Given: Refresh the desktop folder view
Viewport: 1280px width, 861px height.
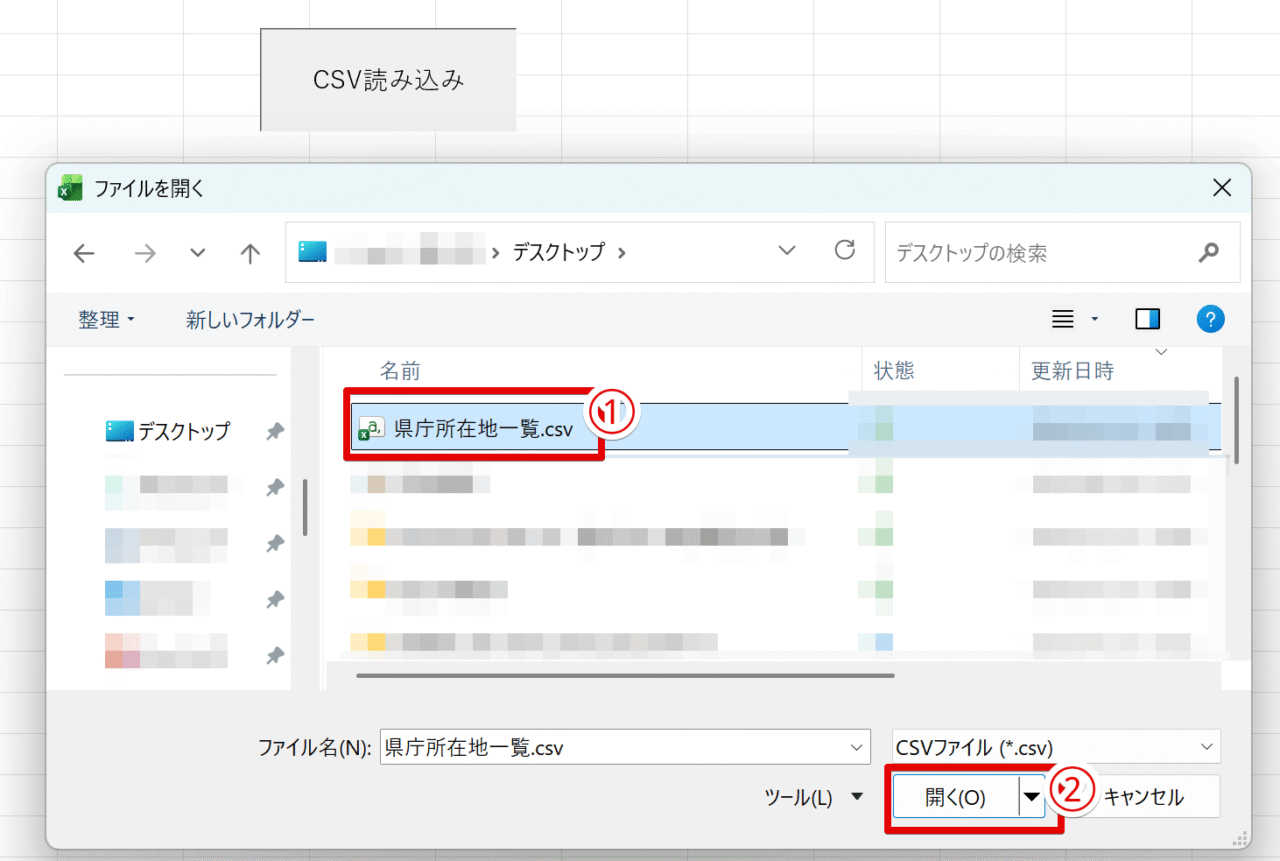Looking at the screenshot, I should point(846,253).
